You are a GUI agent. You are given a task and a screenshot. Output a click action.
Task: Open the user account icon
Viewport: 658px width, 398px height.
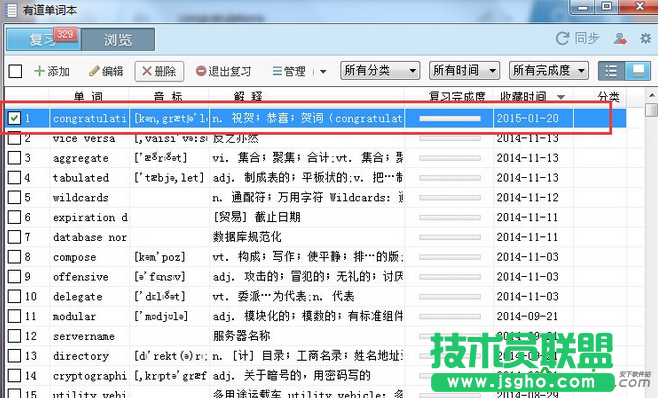pos(620,39)
